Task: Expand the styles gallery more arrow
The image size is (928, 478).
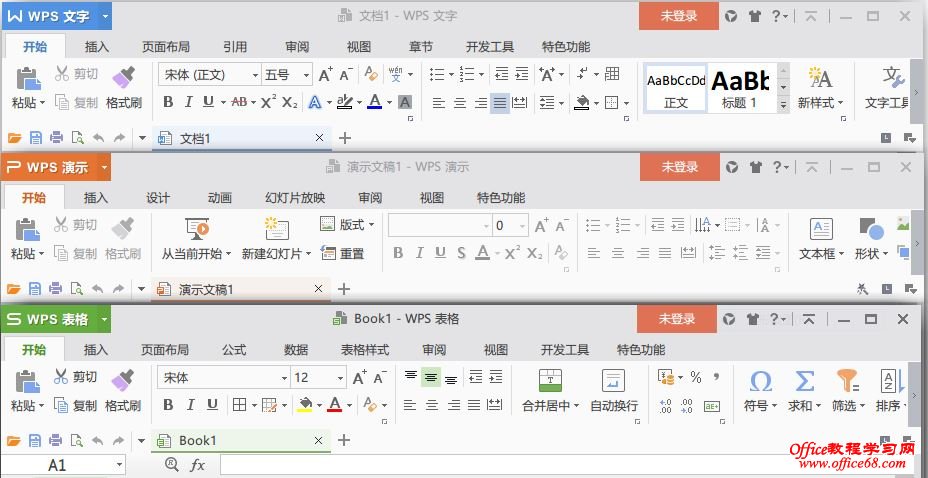Action: pyautogui.click(x=783, y=105)
